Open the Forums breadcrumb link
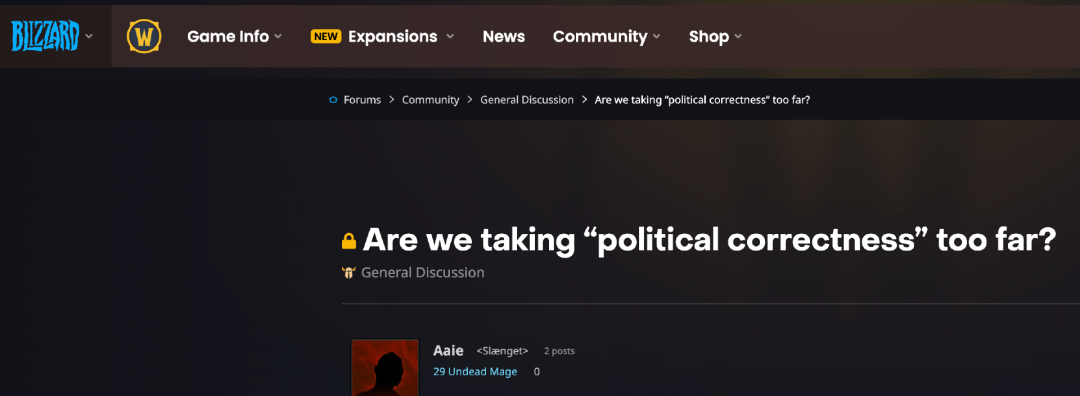1080x396 pixels. click(x=362, y=100)
